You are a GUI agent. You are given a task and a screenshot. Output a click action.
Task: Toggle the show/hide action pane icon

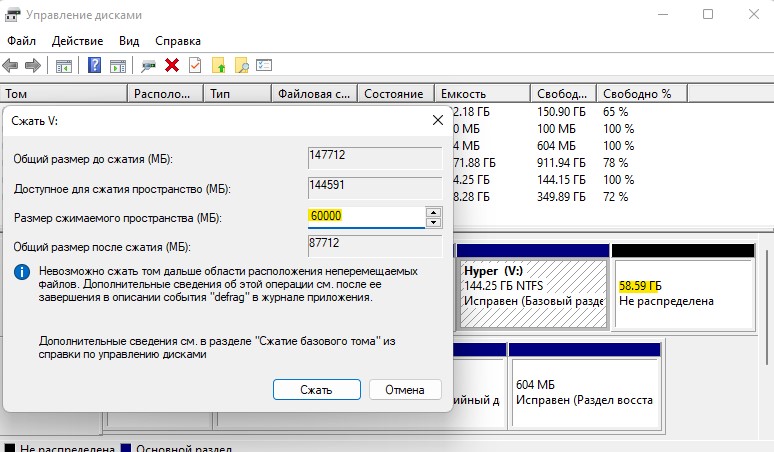click(x=118, y=65)
